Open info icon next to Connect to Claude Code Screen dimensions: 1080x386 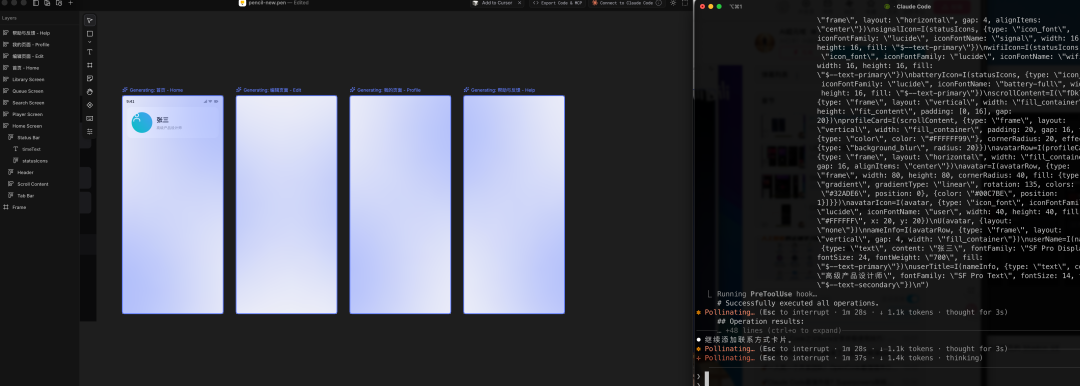659,3
